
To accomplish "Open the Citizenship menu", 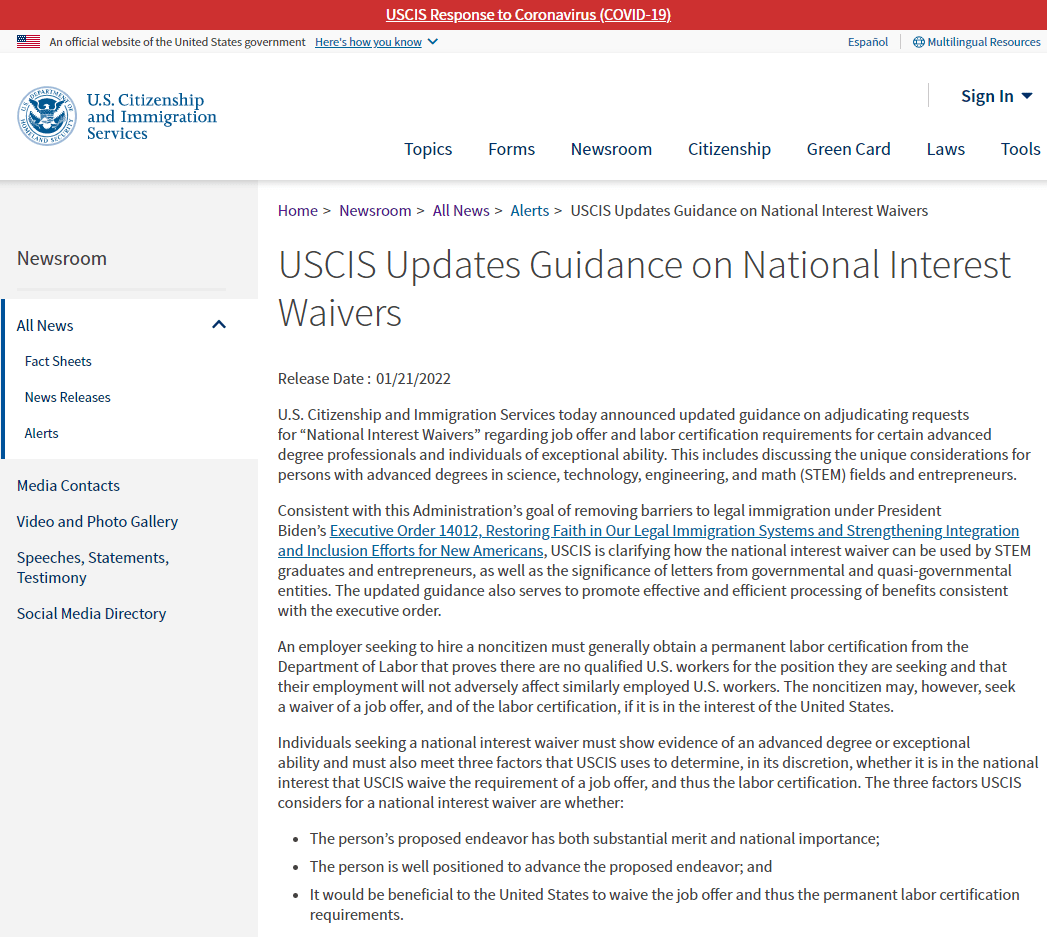I will tap(729, 149).
